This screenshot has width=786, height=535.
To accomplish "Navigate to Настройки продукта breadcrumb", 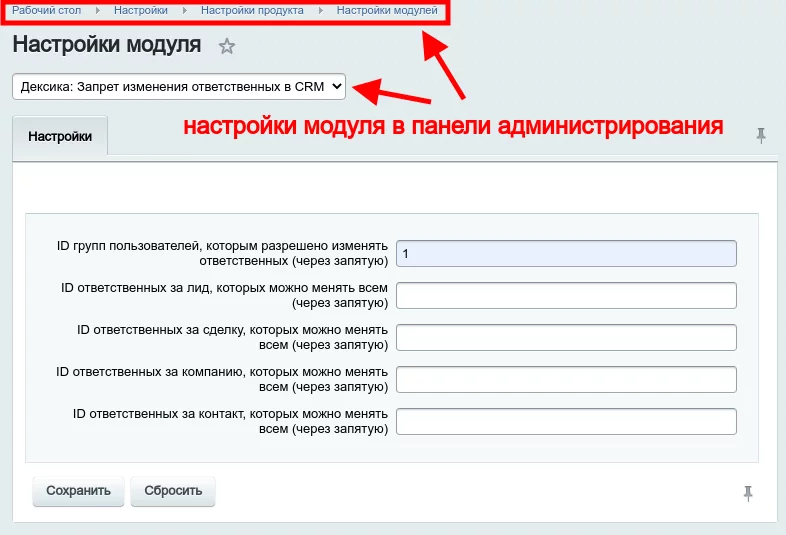I will coord(252,10).
